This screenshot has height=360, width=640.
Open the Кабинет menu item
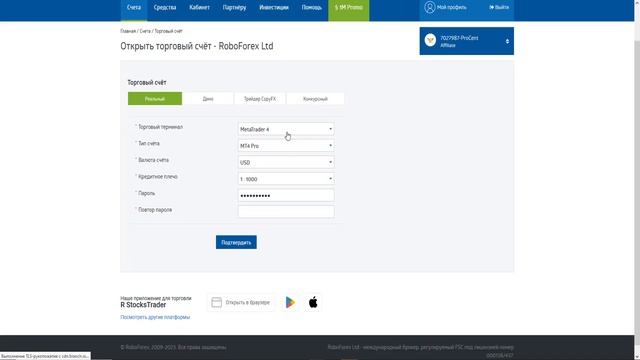[200, 8]
